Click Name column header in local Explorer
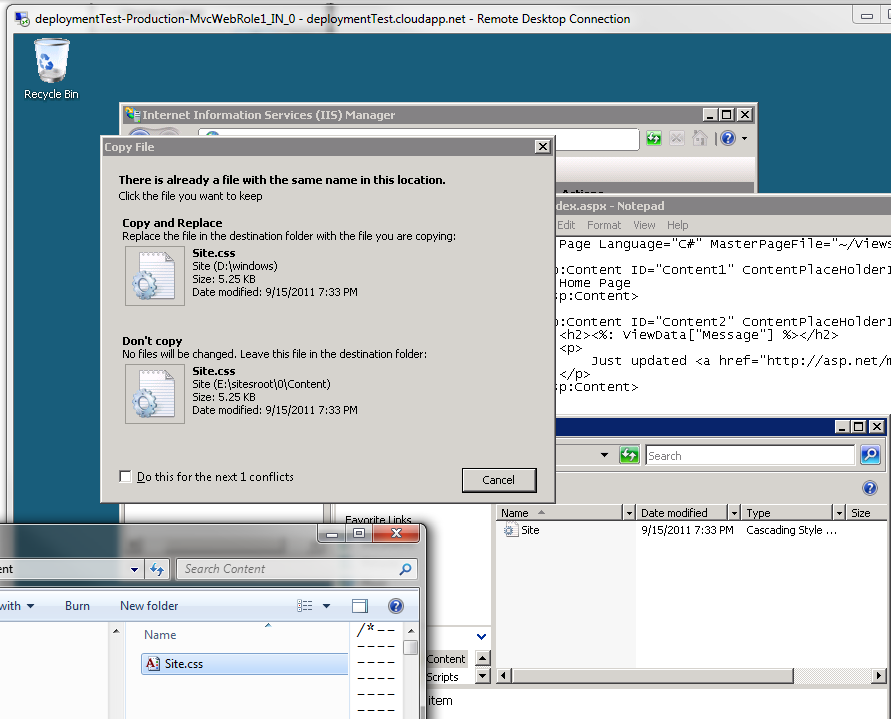Viewport: 891px width, 719px height. (160, 635)
